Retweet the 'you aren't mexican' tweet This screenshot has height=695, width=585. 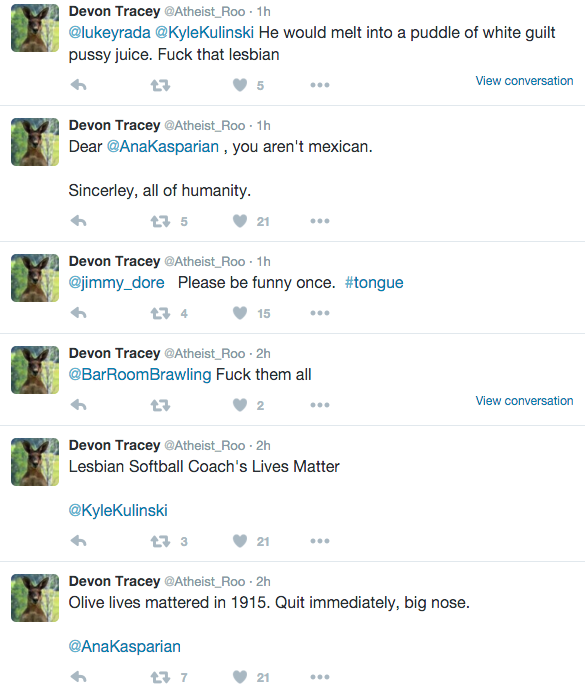coord(160,221)
